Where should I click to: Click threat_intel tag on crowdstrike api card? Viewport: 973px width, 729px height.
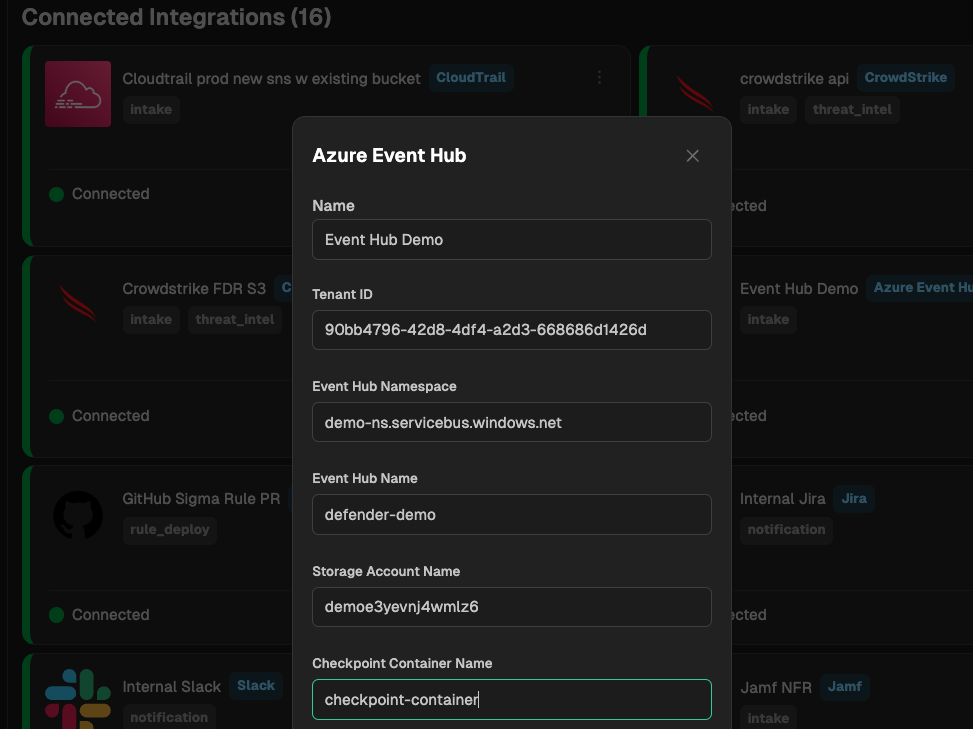[852, 110]
